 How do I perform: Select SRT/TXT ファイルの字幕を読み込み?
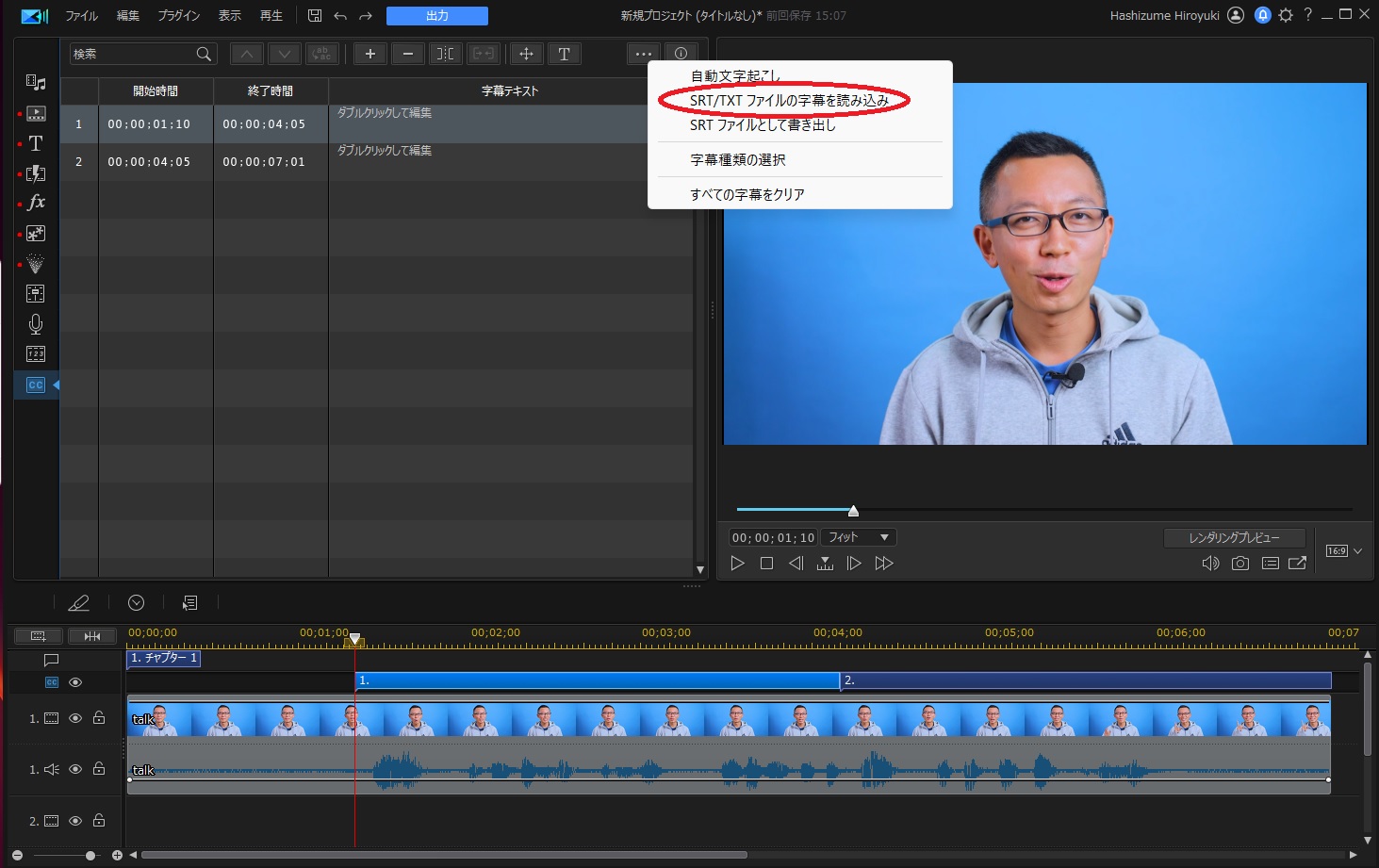(790, 100)
